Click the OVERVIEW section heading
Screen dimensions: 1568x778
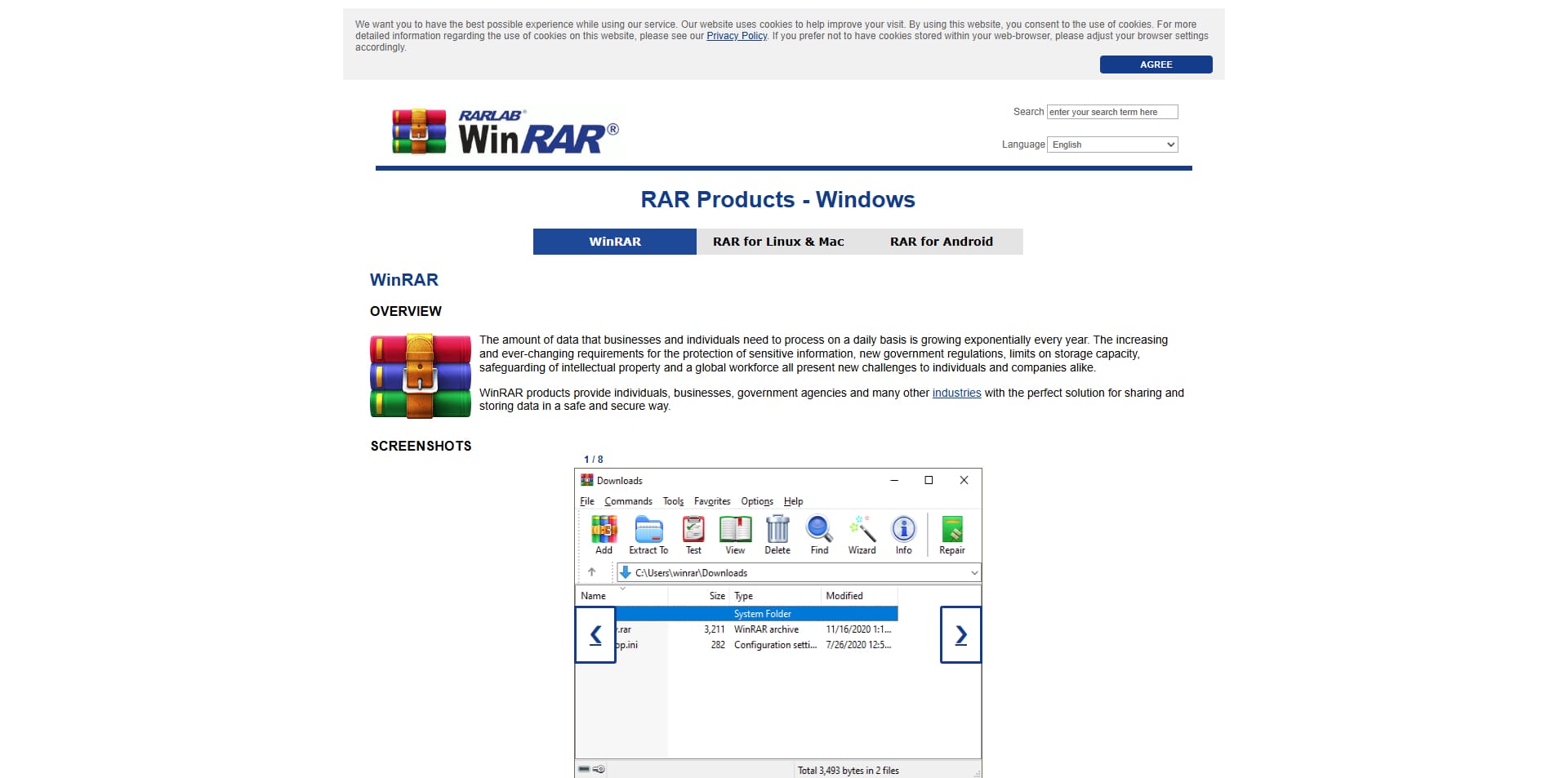click(x=405, y=311)
